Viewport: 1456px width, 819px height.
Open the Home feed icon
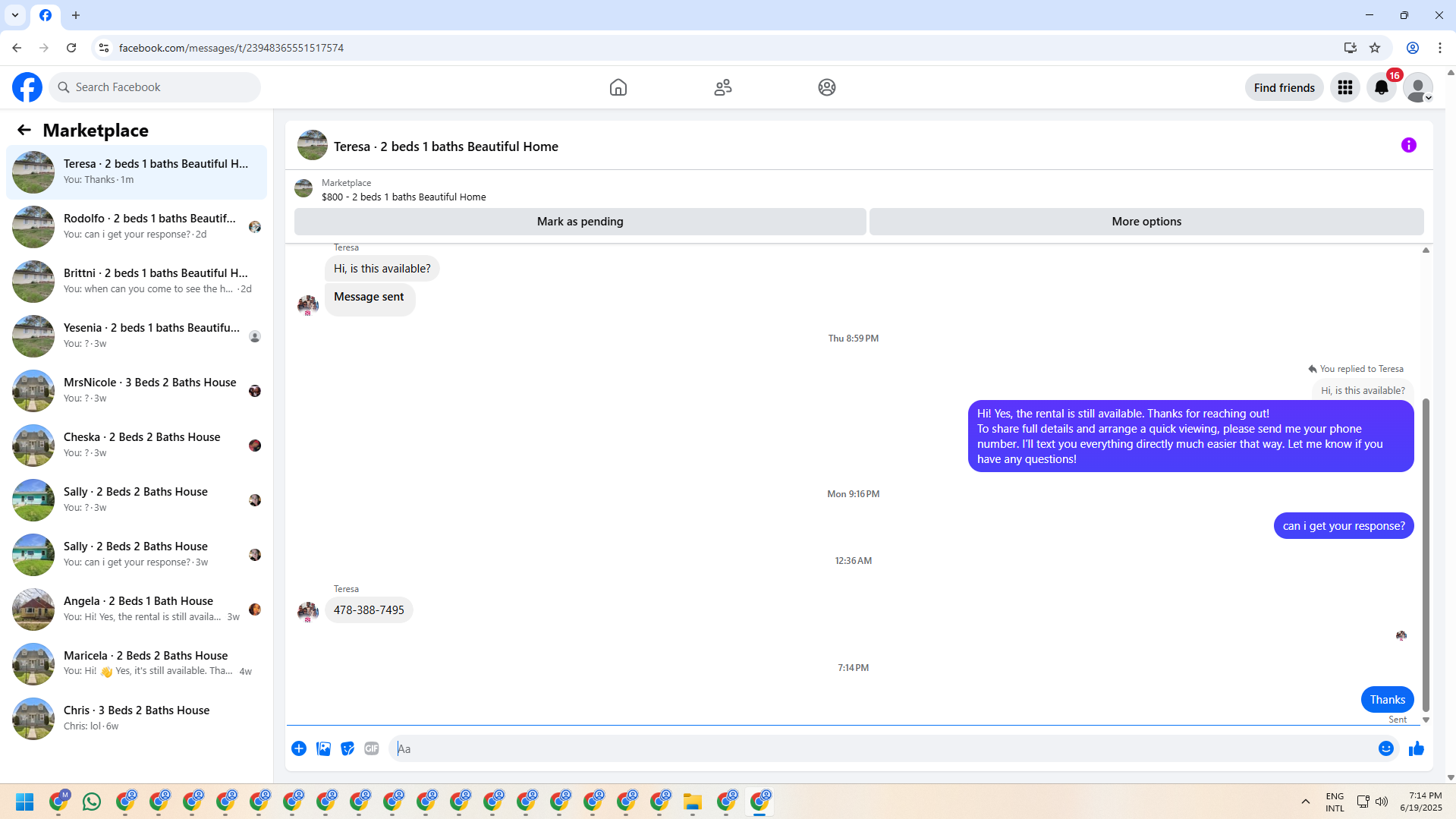tap(618, 87)
